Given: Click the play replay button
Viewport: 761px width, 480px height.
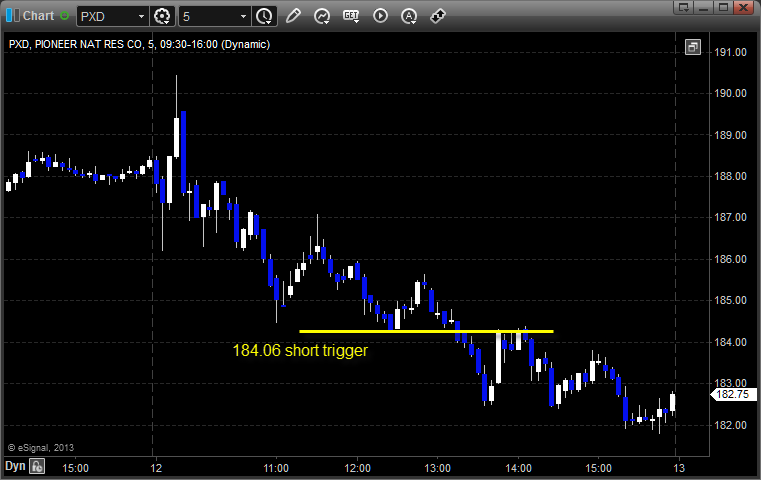Looking at the screenshot, I should point(380,16).
